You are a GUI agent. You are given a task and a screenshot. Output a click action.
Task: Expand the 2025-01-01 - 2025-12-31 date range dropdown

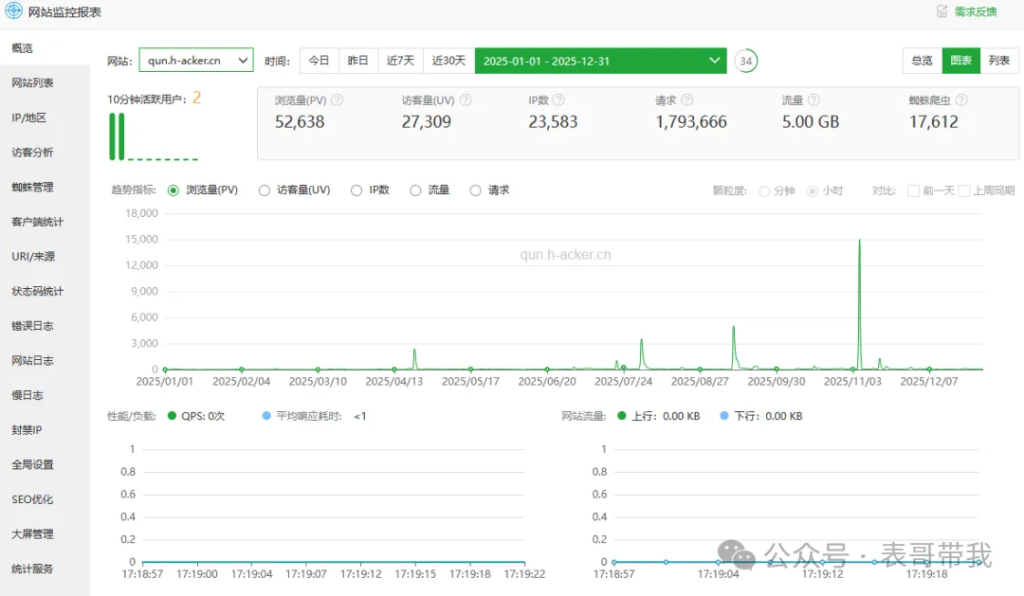(x=600, y=61)
